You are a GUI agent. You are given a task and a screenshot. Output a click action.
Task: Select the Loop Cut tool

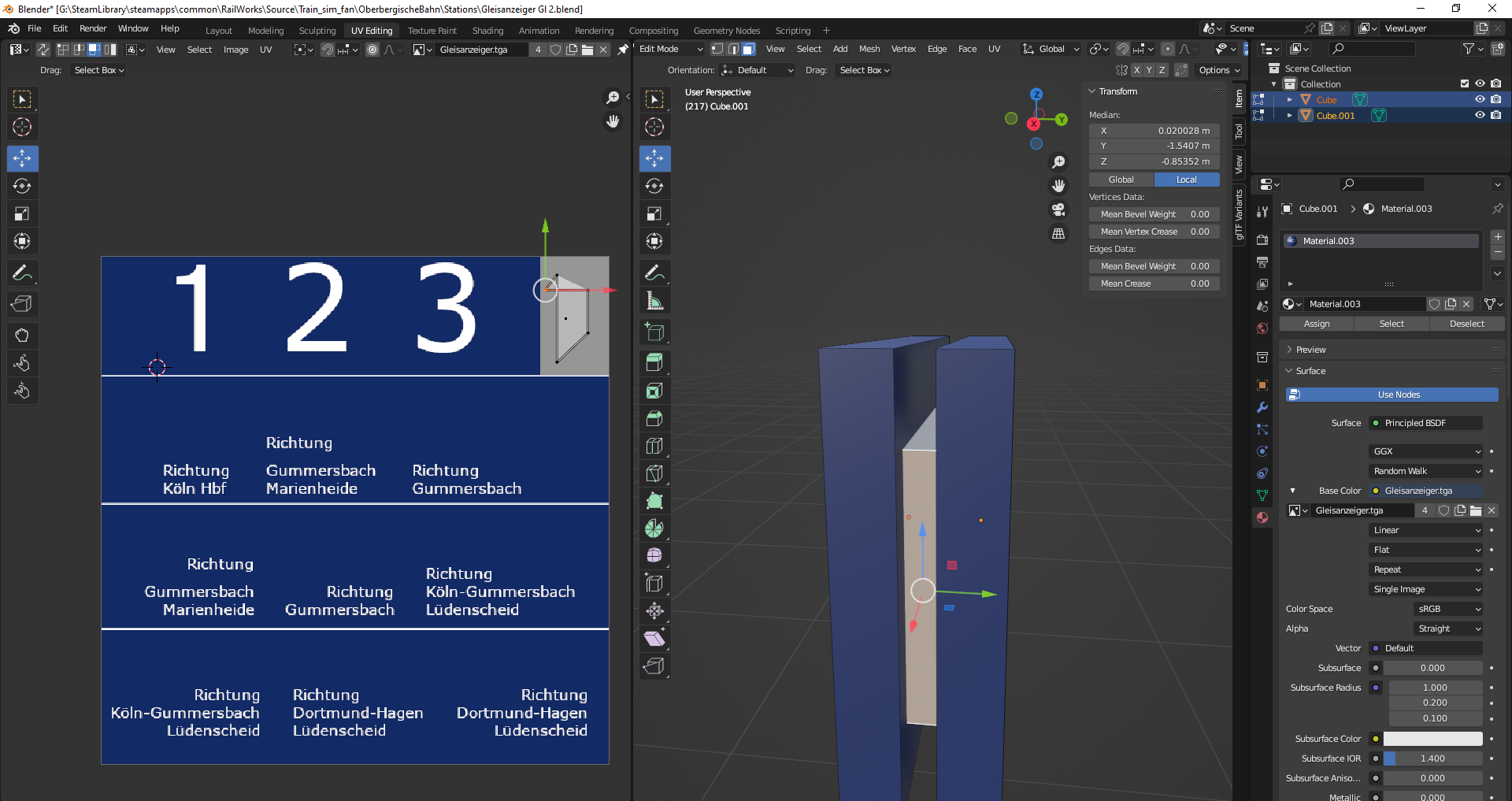pyautogui.click(x=654, y=446)
